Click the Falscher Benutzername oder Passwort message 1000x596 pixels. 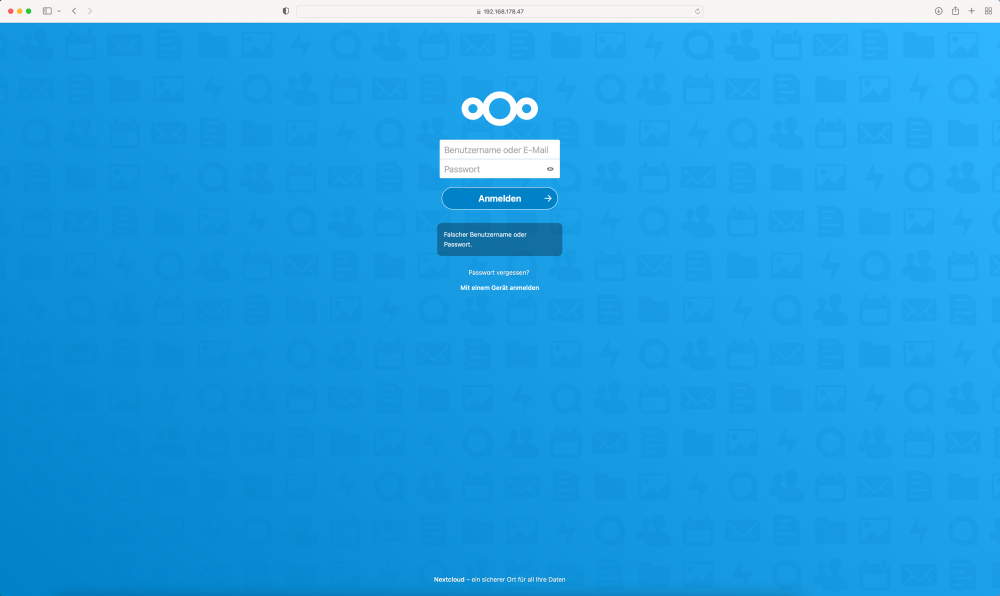click(x=499, y=239)
